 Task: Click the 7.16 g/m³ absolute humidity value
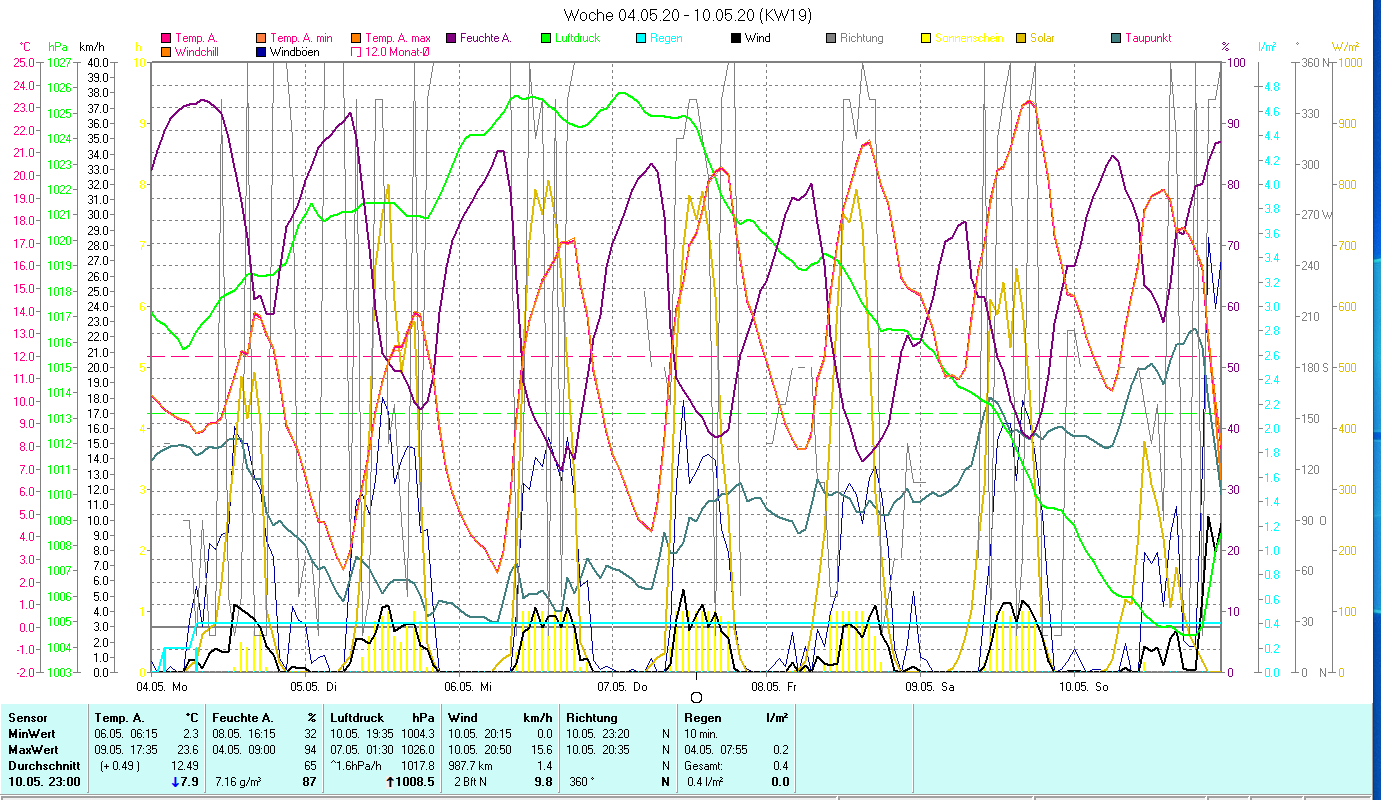pos(238,782)
